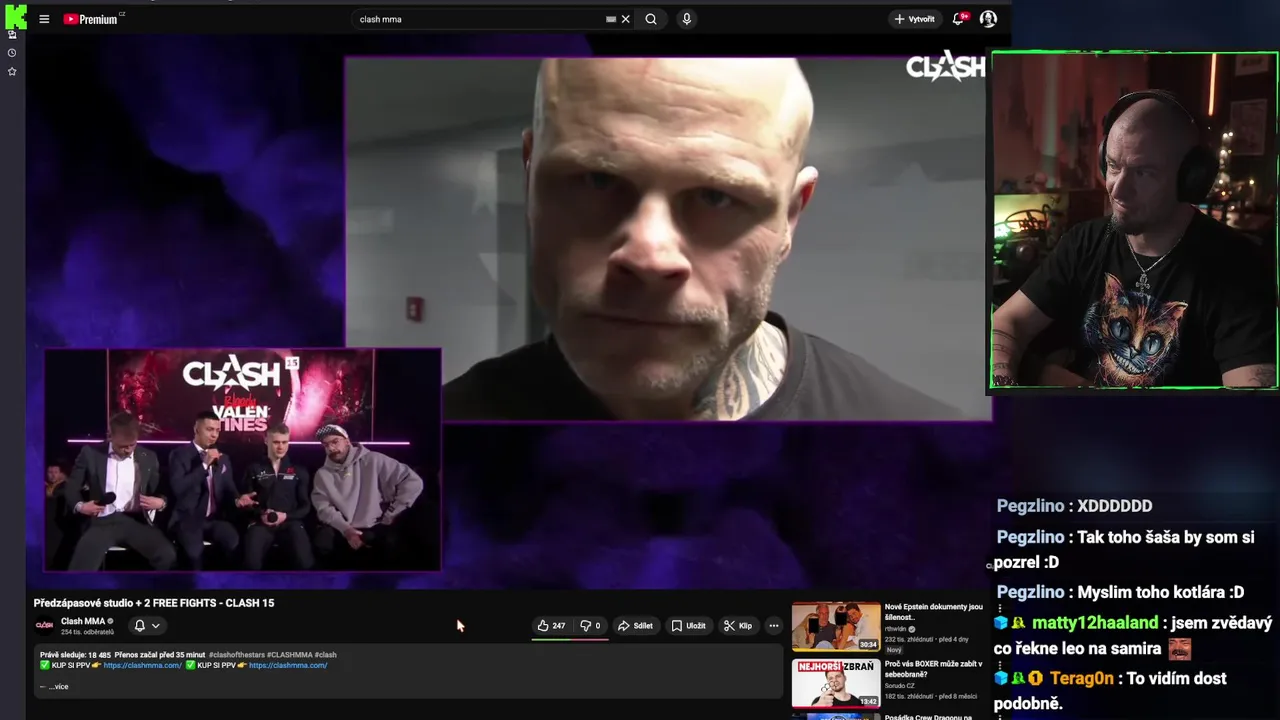Open the account avatar menu
Screen dimensions: 1280x720
click(x=988, y=19)
